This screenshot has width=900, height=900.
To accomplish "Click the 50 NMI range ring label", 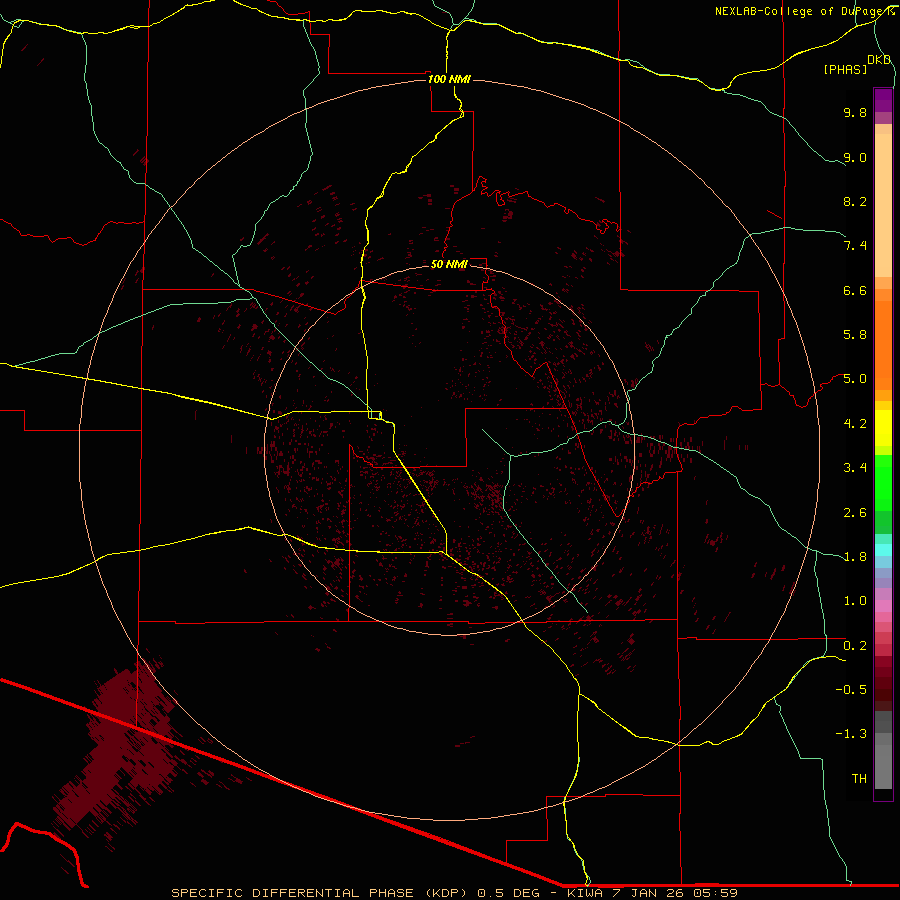I will point(449,264).
